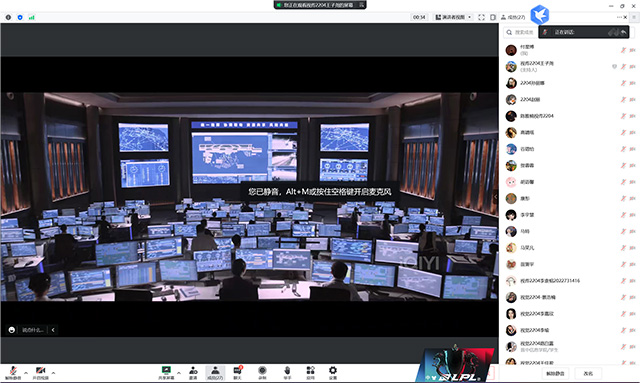Expand the camera options arrow
The width and height of the screenshot is (640, 383).
pyautogui.click(x=53, y=373)
